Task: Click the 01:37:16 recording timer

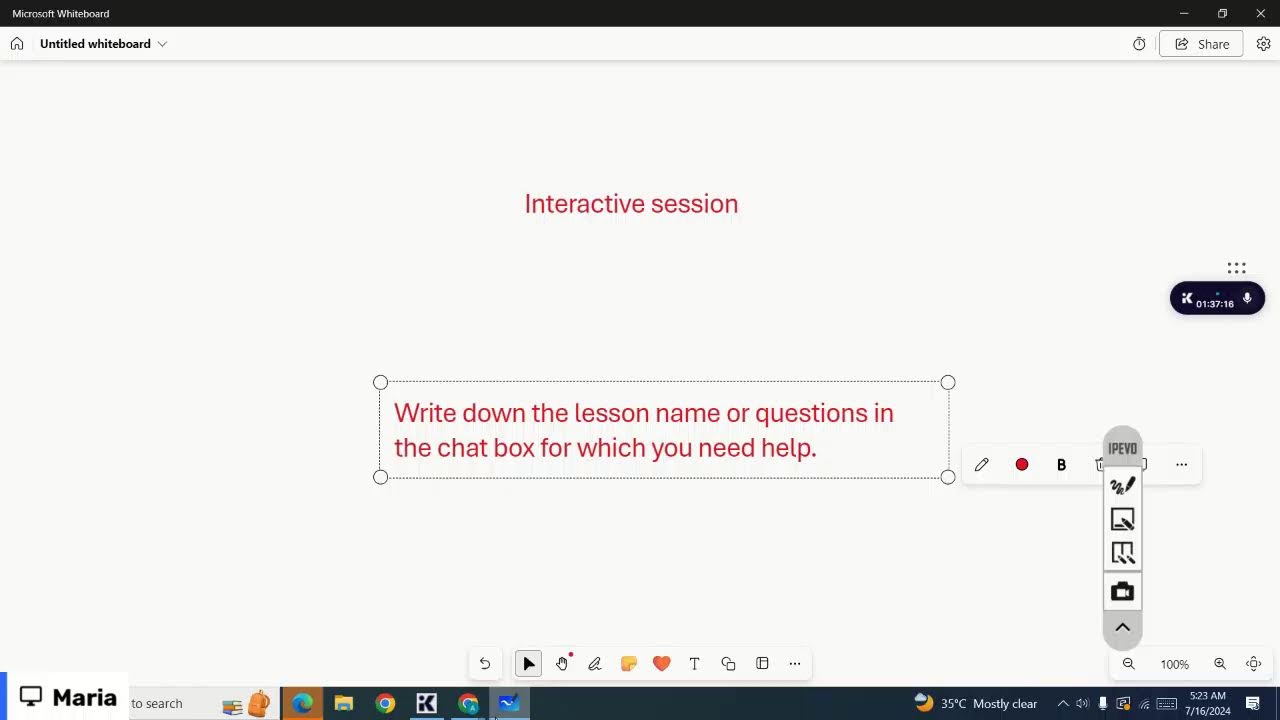Action: pyautogui.click(x=1215, y=303)
